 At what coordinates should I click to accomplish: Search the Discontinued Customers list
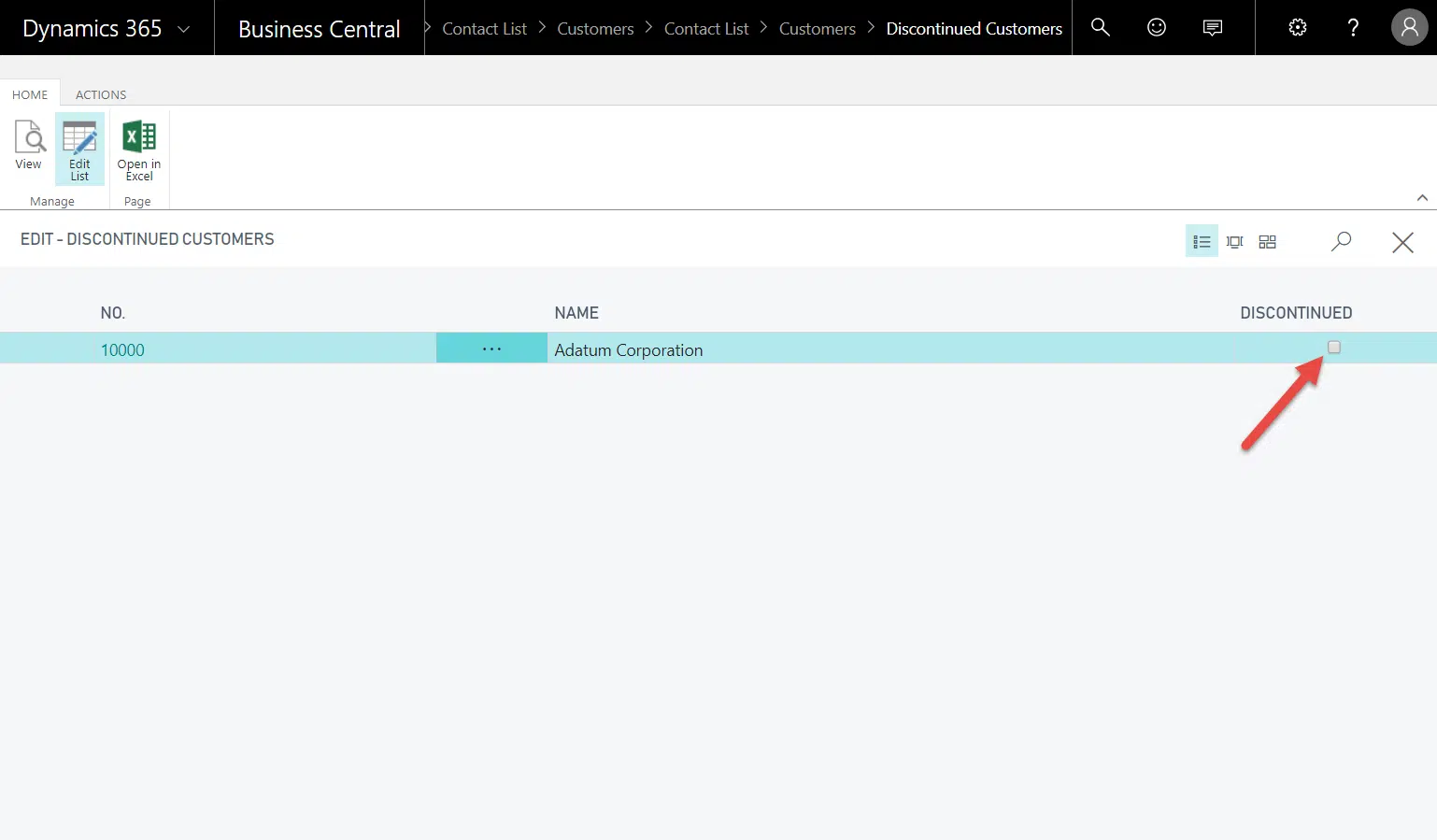pyautogui.click(x=1341, y=242)
